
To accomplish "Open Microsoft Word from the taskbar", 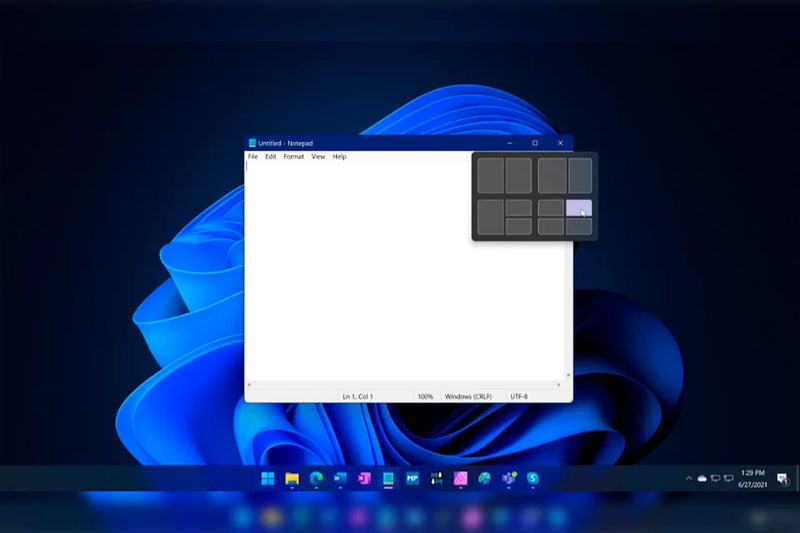I will tap(340, 478).
